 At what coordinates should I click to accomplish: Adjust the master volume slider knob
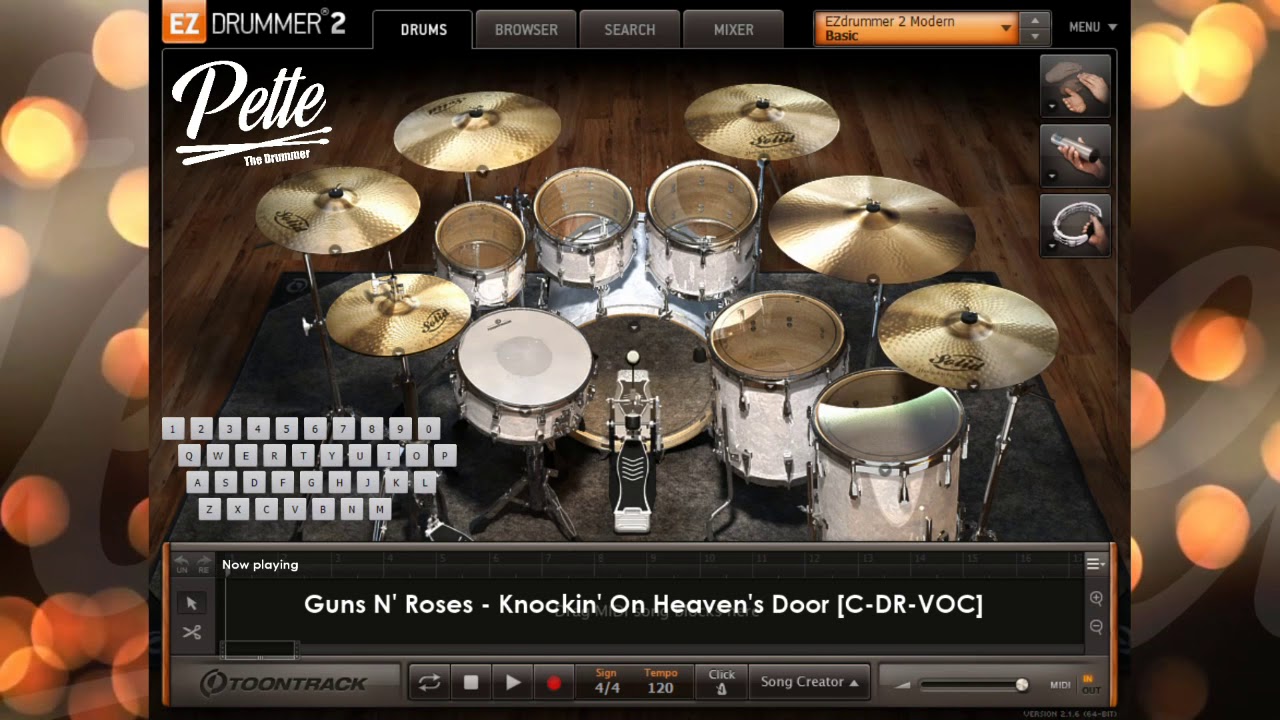1021,685
